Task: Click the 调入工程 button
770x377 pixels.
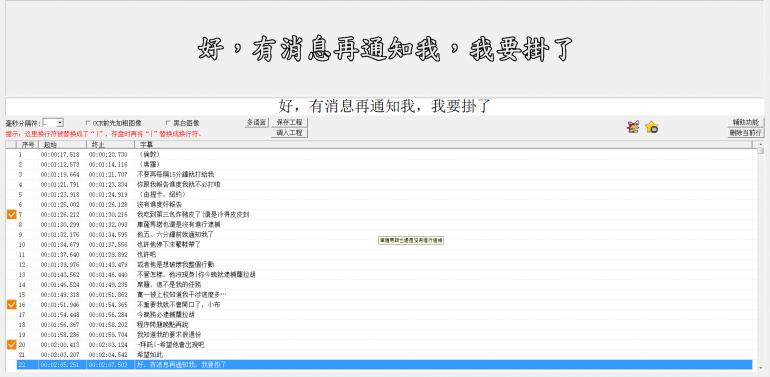Action: 289,133
